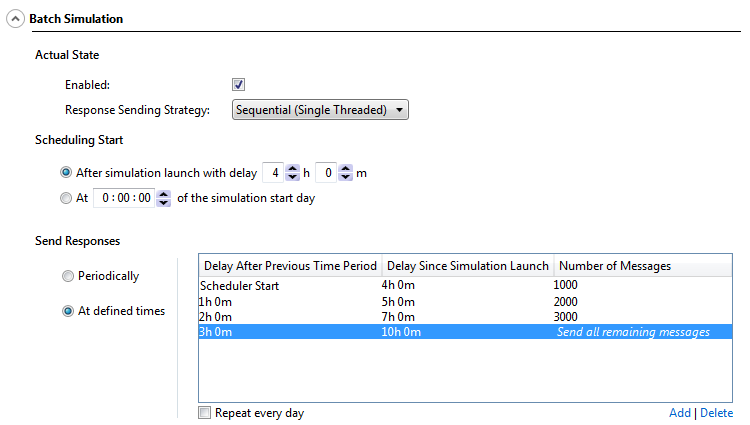Increment the start time spinner

(x=164, y=193)
